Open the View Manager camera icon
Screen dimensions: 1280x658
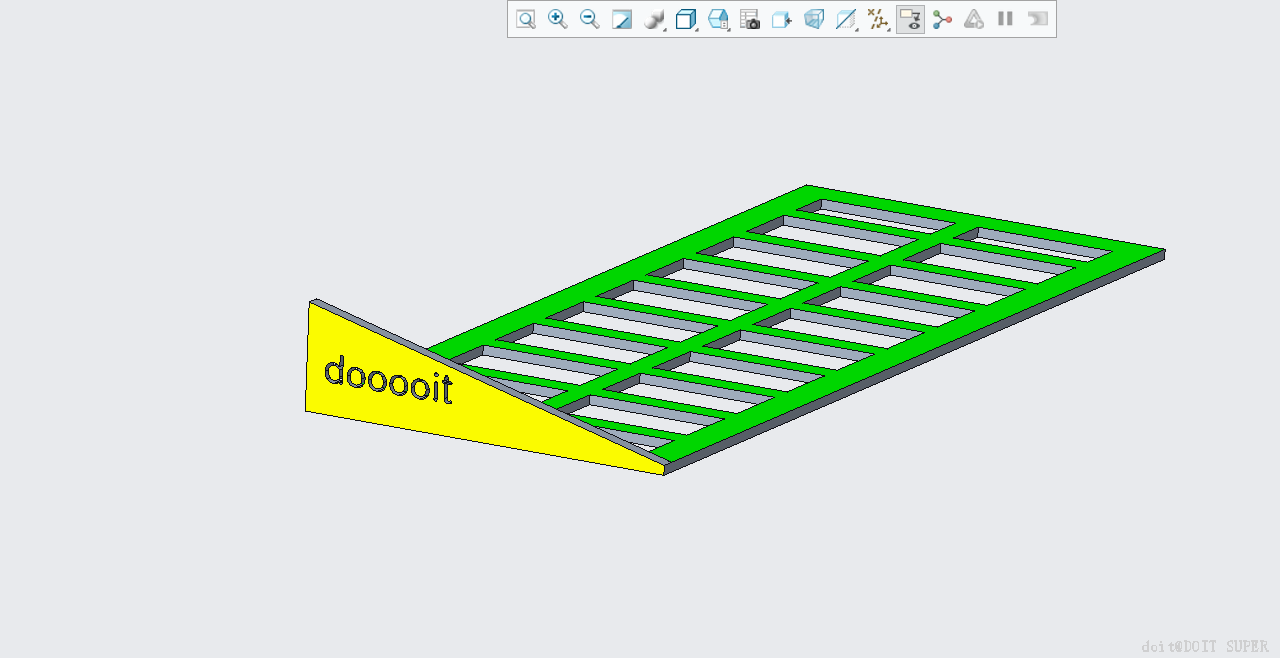[x=750, y=19]
